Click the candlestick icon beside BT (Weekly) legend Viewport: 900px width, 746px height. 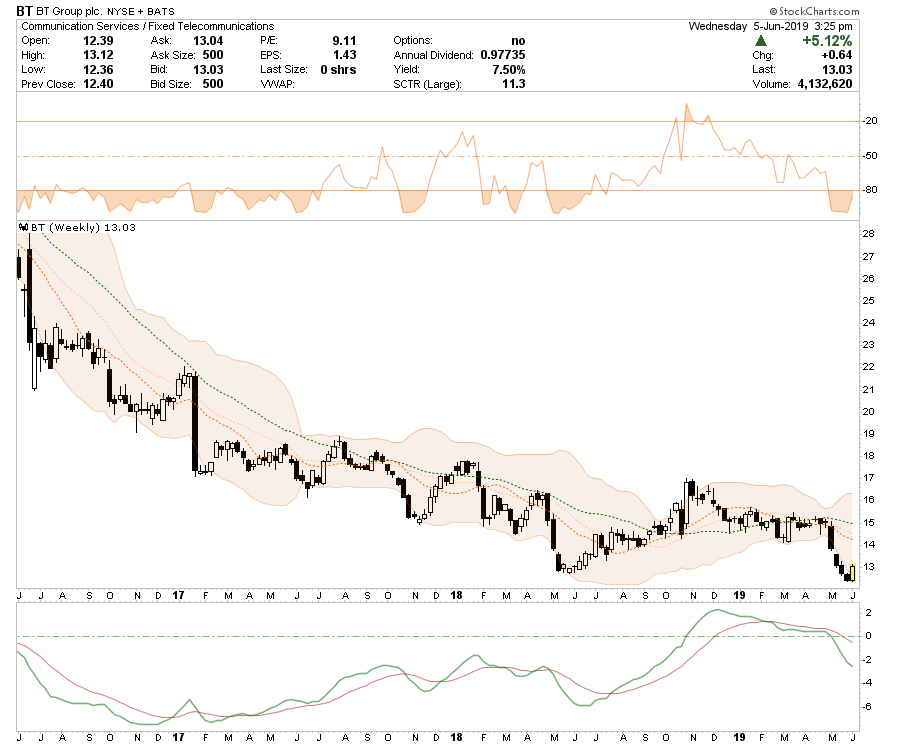pyautogui.click(x=24, y=227)
